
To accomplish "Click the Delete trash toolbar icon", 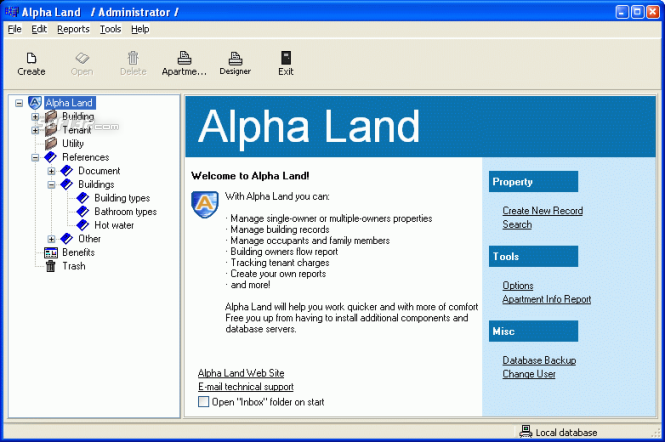I will 133,58.
